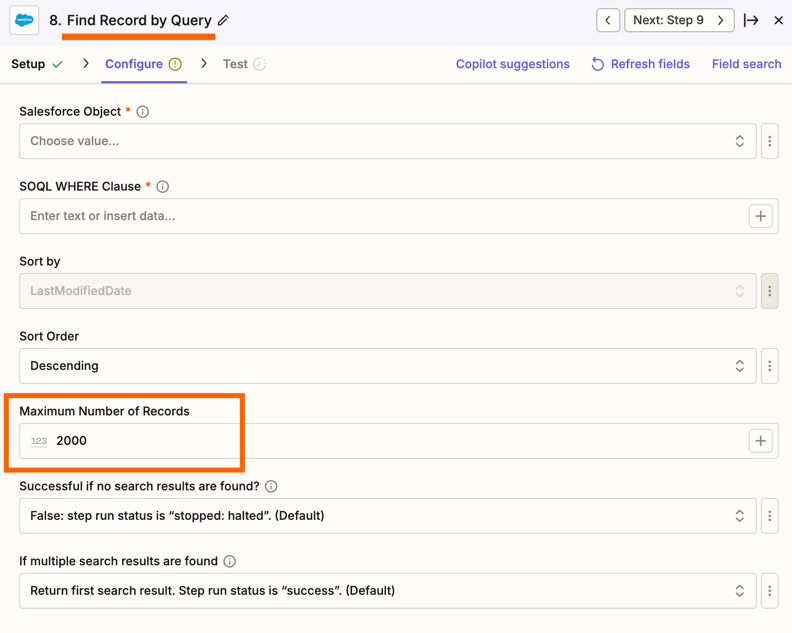Open the Sort by LastModifiedDate dropdown
This screenshot has height=633, width=792.
pyautogui.click(x=387, y=291)
